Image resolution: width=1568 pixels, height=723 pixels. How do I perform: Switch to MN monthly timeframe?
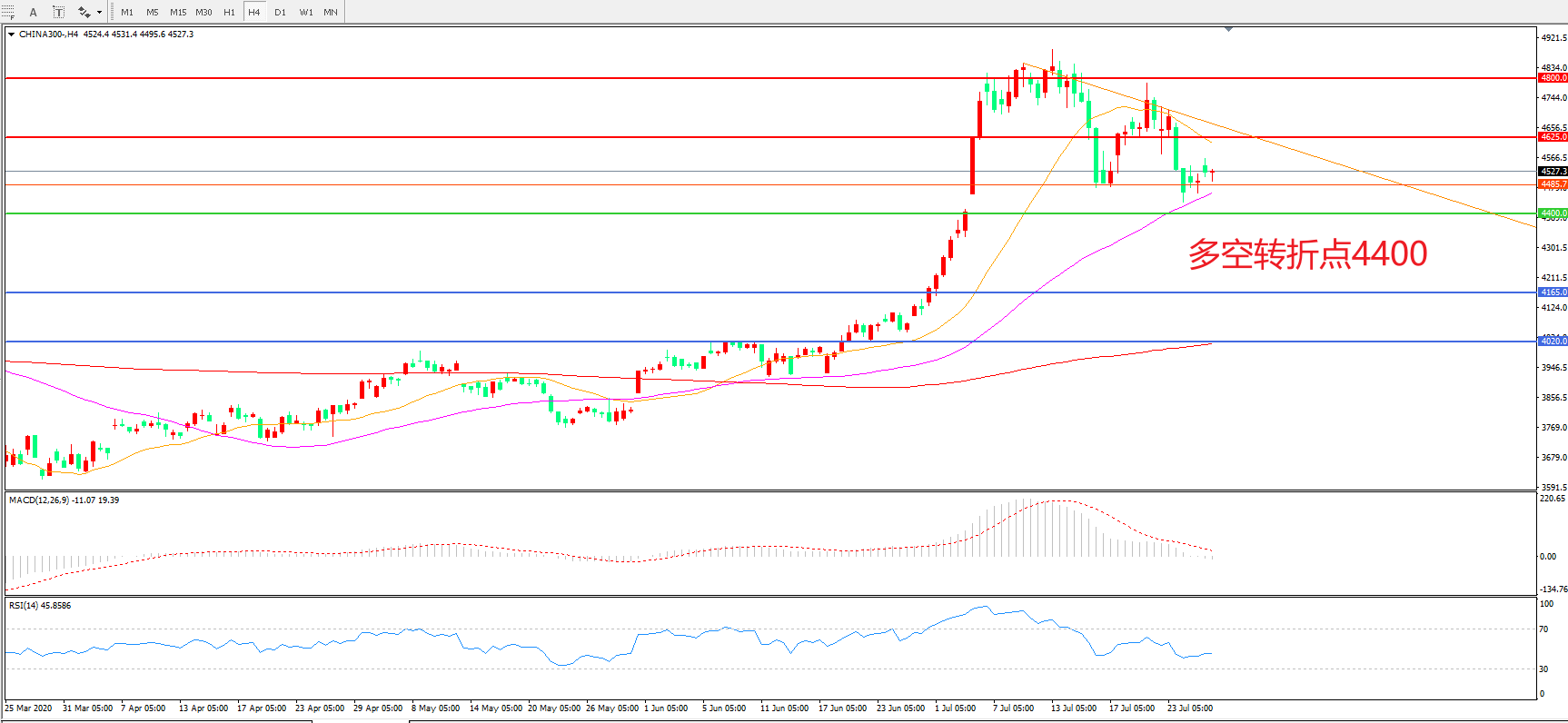(331, 12)
